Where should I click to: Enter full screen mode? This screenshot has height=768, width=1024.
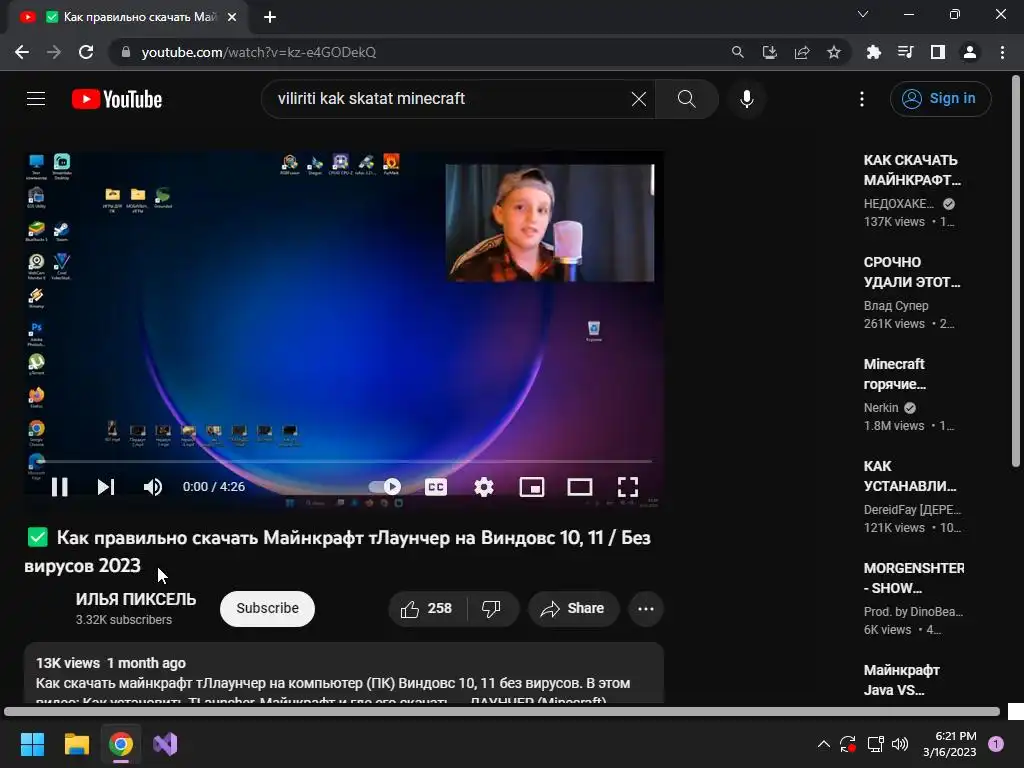point(628,487)
